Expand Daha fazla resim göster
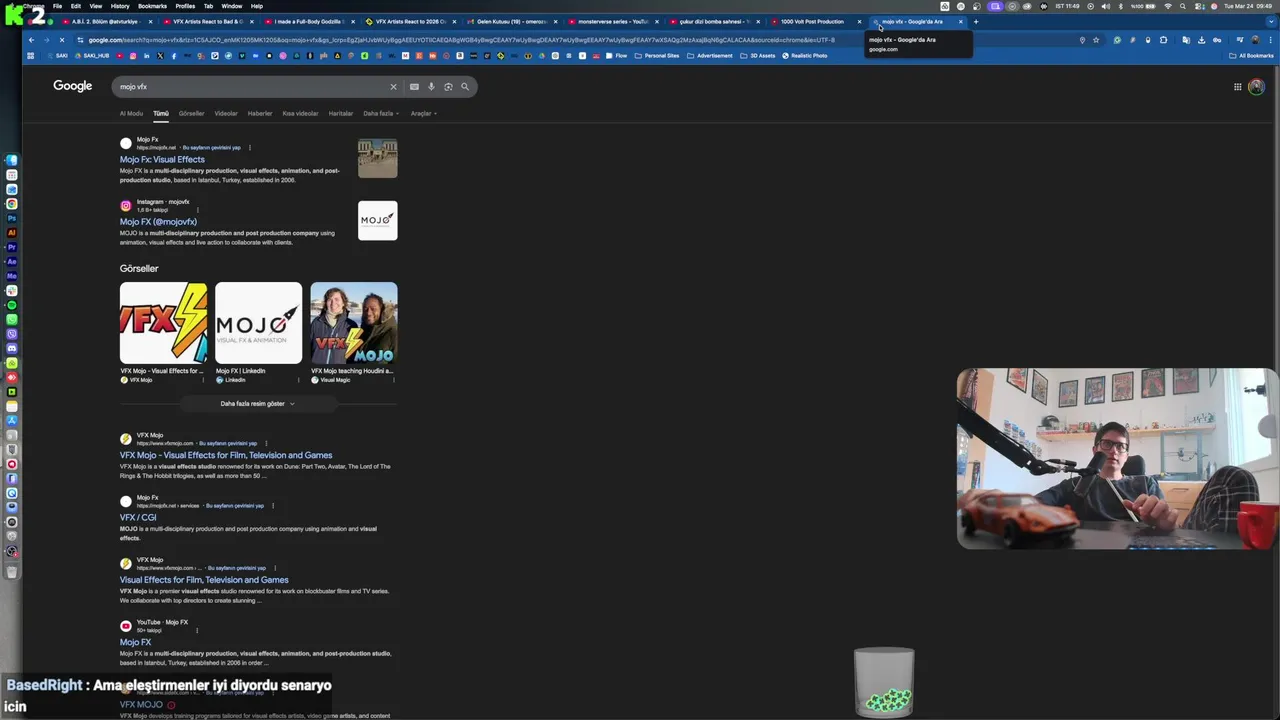The image size is (1280, 720). (x=258, y=404)
